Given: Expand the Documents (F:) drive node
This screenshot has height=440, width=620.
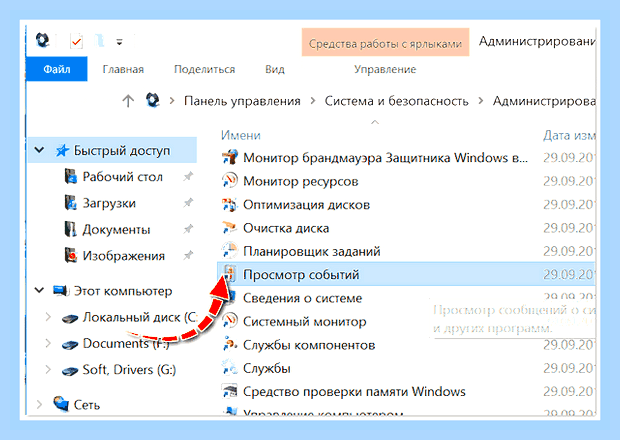Looking at the screenshot, I should [48, 343].
